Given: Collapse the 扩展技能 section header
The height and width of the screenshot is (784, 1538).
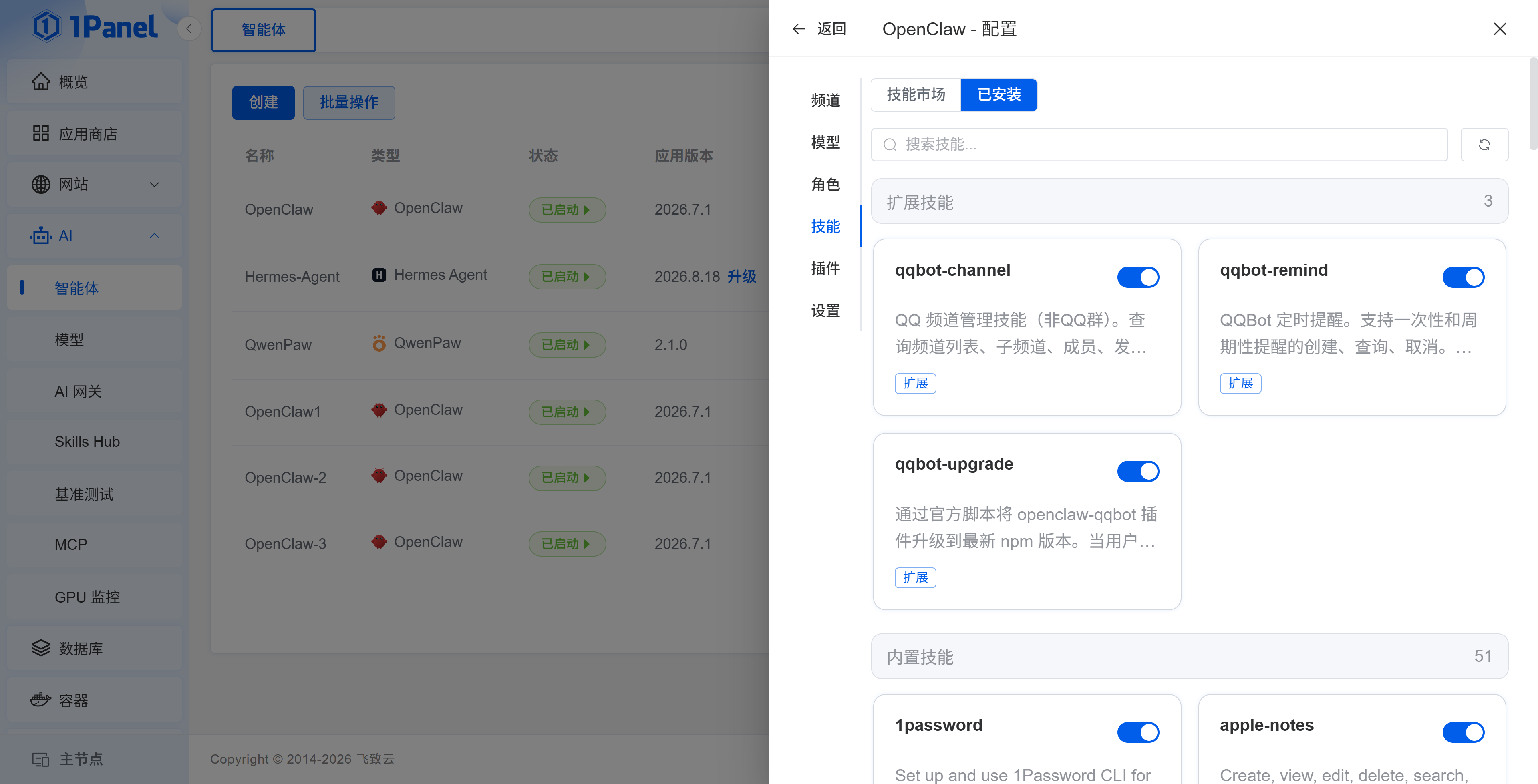Looking at the screenshot, I should pyautogui.click(x=1189, y=201).
